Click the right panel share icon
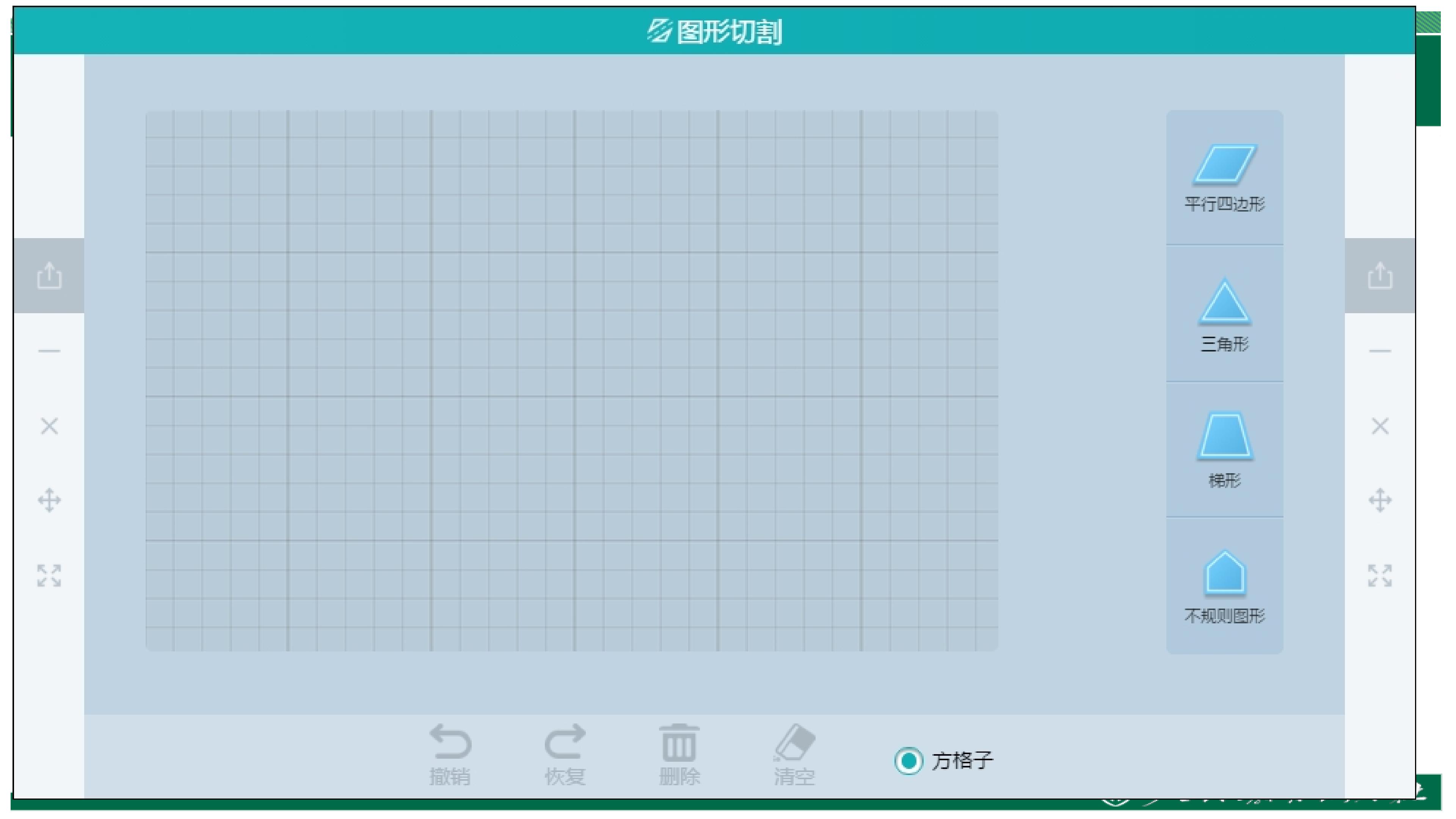Screen dimensions: 1456x819 pyautogui.click(x=1380, y=276)
